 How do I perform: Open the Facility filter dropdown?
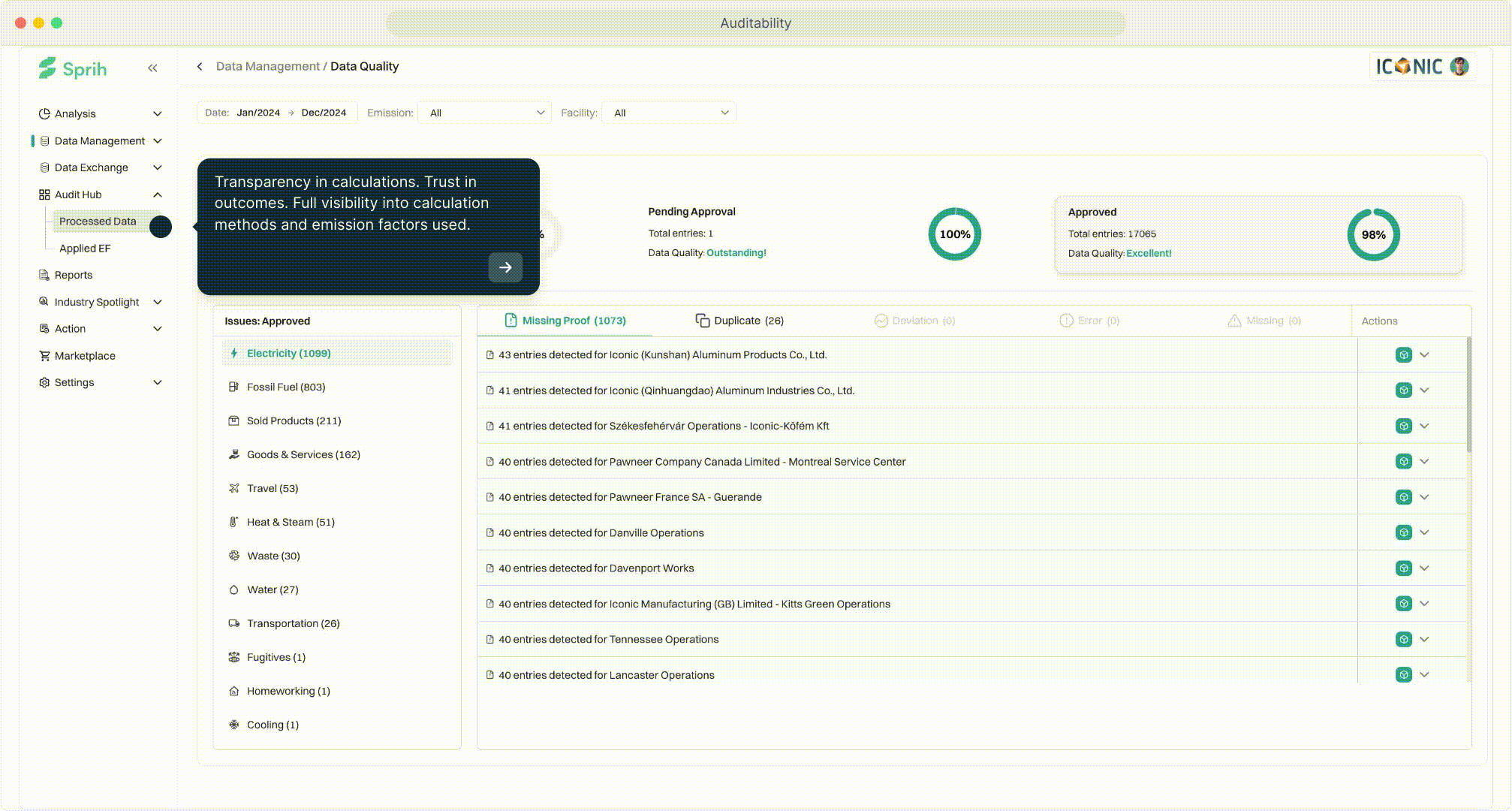pyautogui.click(x=670, y=113)
